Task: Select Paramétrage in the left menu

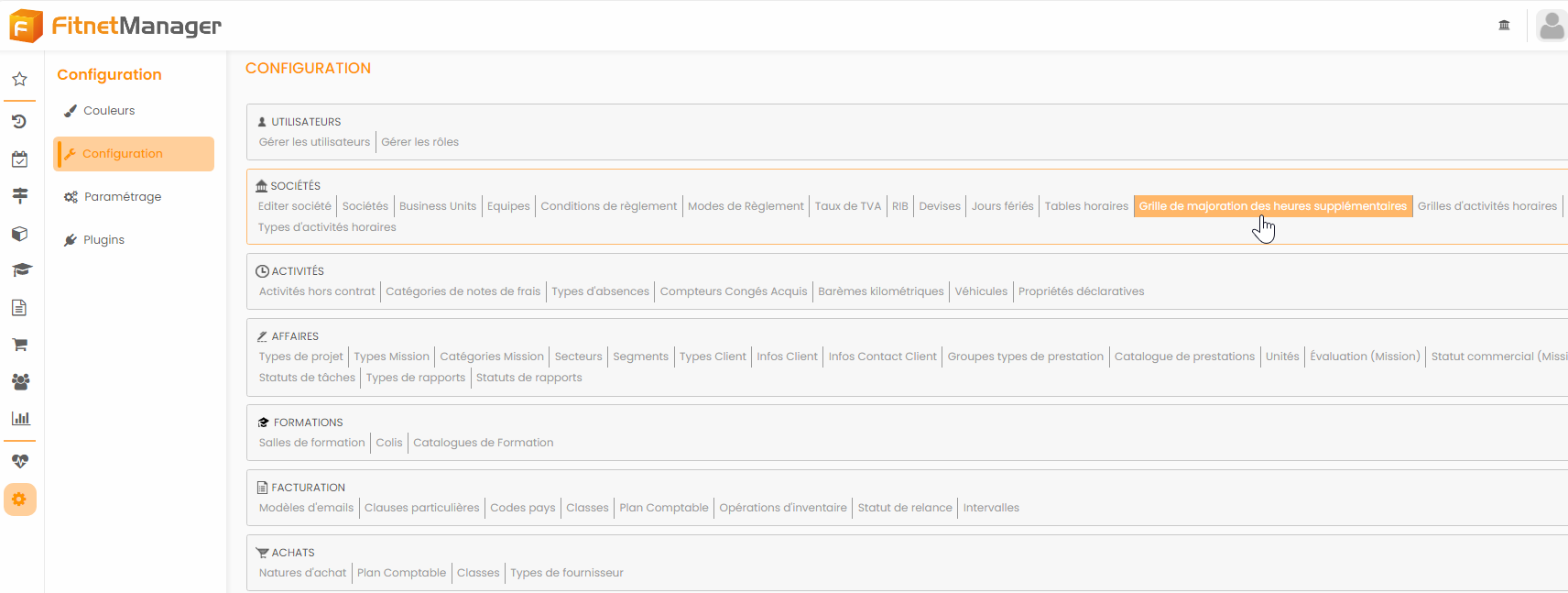Action: tap(122, 197)
